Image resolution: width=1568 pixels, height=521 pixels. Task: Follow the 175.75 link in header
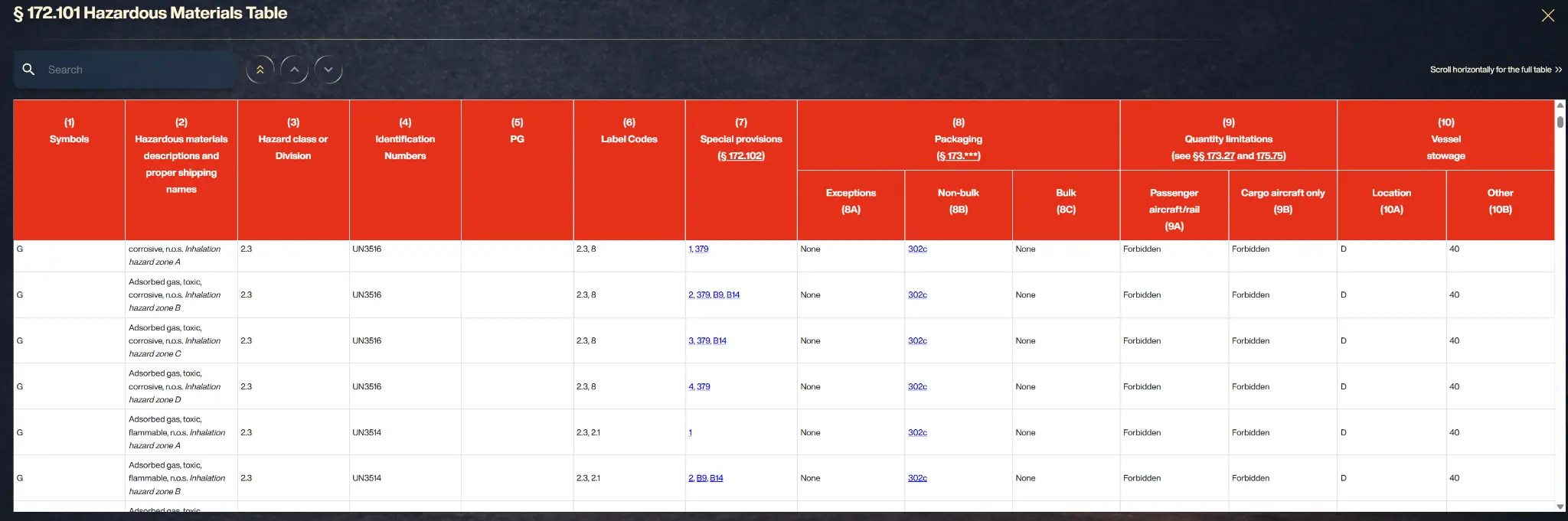[x=1269, y=156]
